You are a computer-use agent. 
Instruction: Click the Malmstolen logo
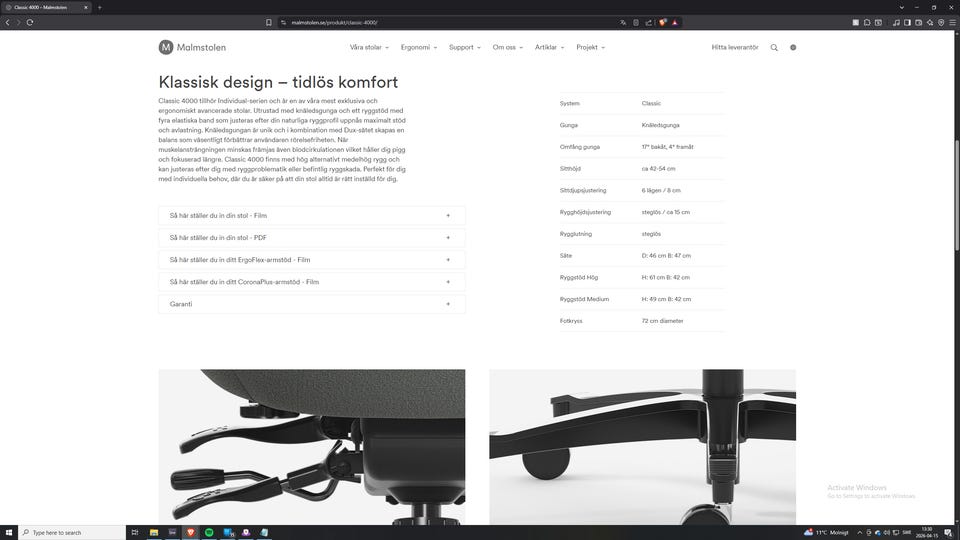point(192,47)
